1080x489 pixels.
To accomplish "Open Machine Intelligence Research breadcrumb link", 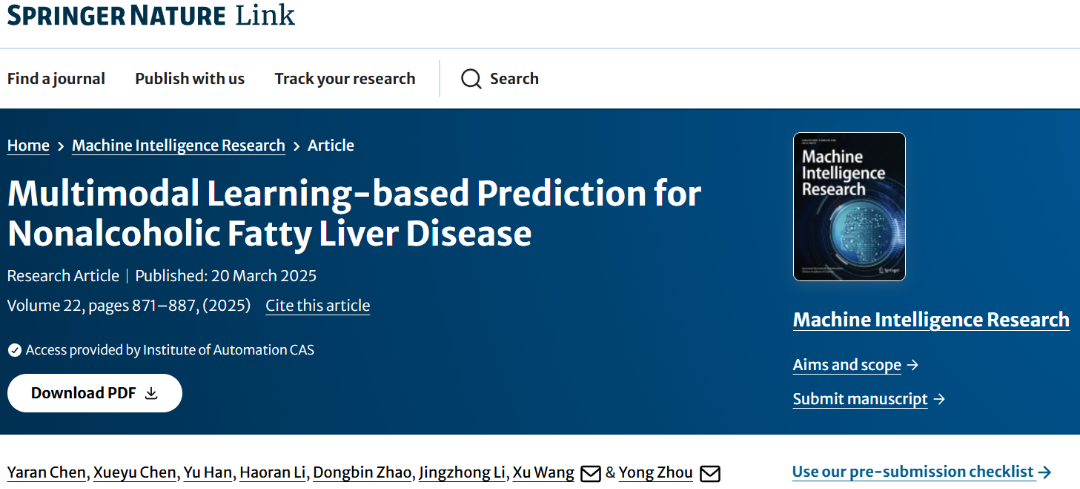I will [x=178, y=145].
